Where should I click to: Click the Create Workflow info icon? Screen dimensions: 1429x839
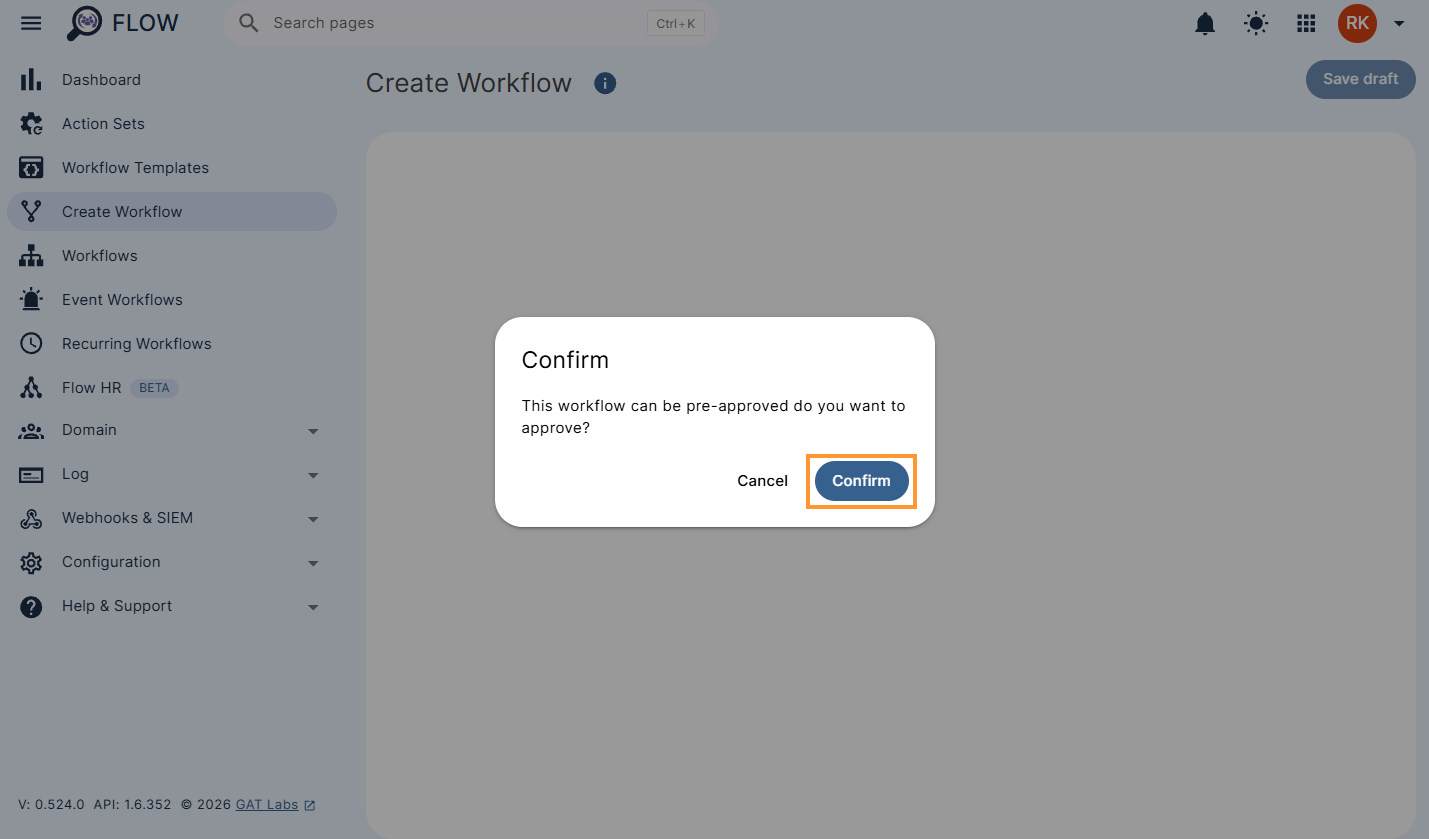click(x=605, y=83)
